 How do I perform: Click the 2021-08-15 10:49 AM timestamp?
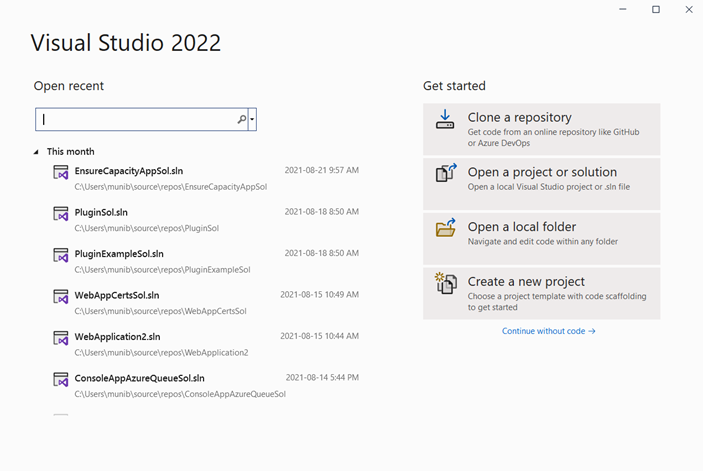tap(319, 294)
